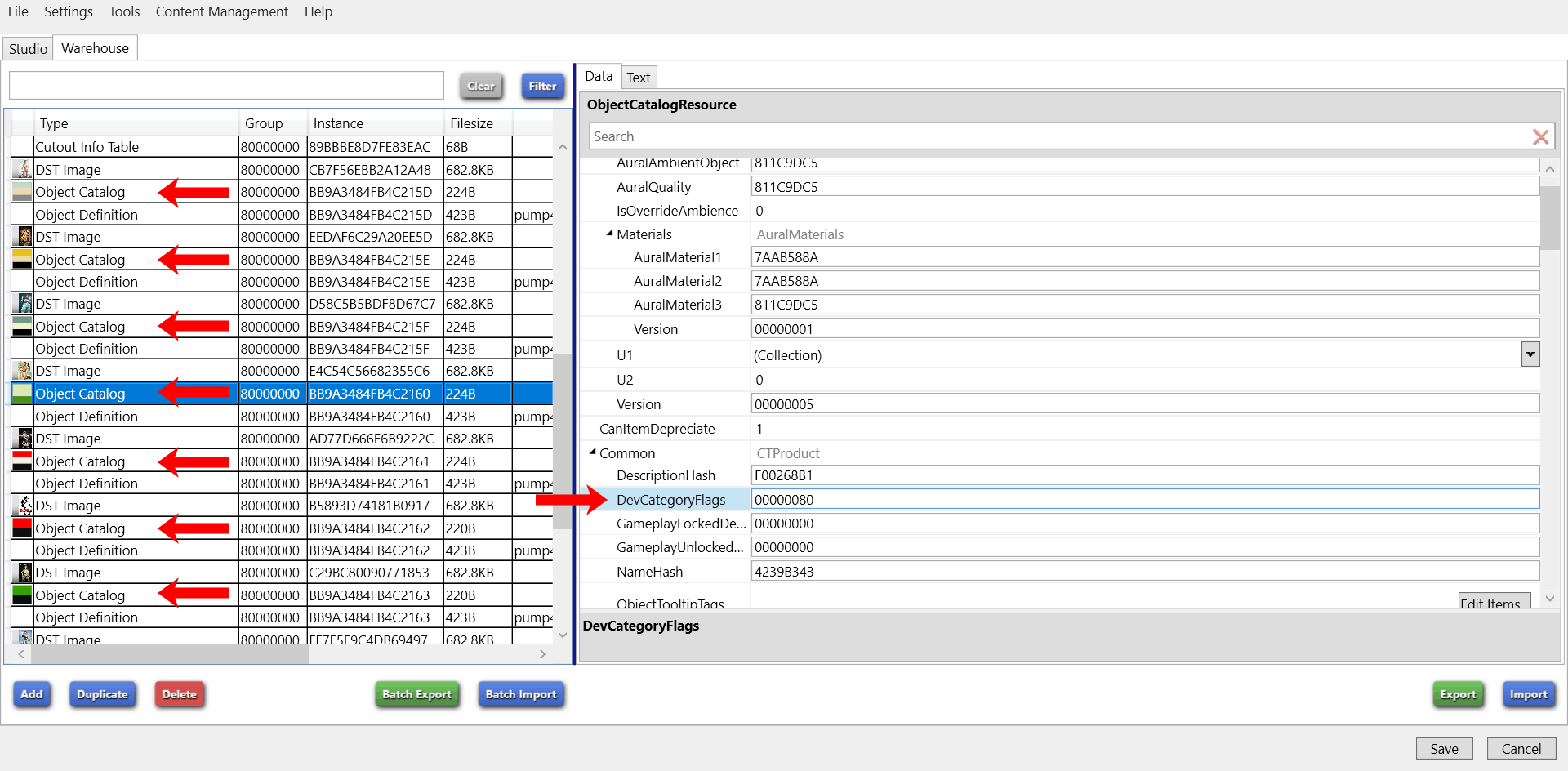Select swatch icon of Object Catalog BB9A3484FB4C215E
Image resolution: width=1568 pixels, height=771 pixels.
[23, 259]
